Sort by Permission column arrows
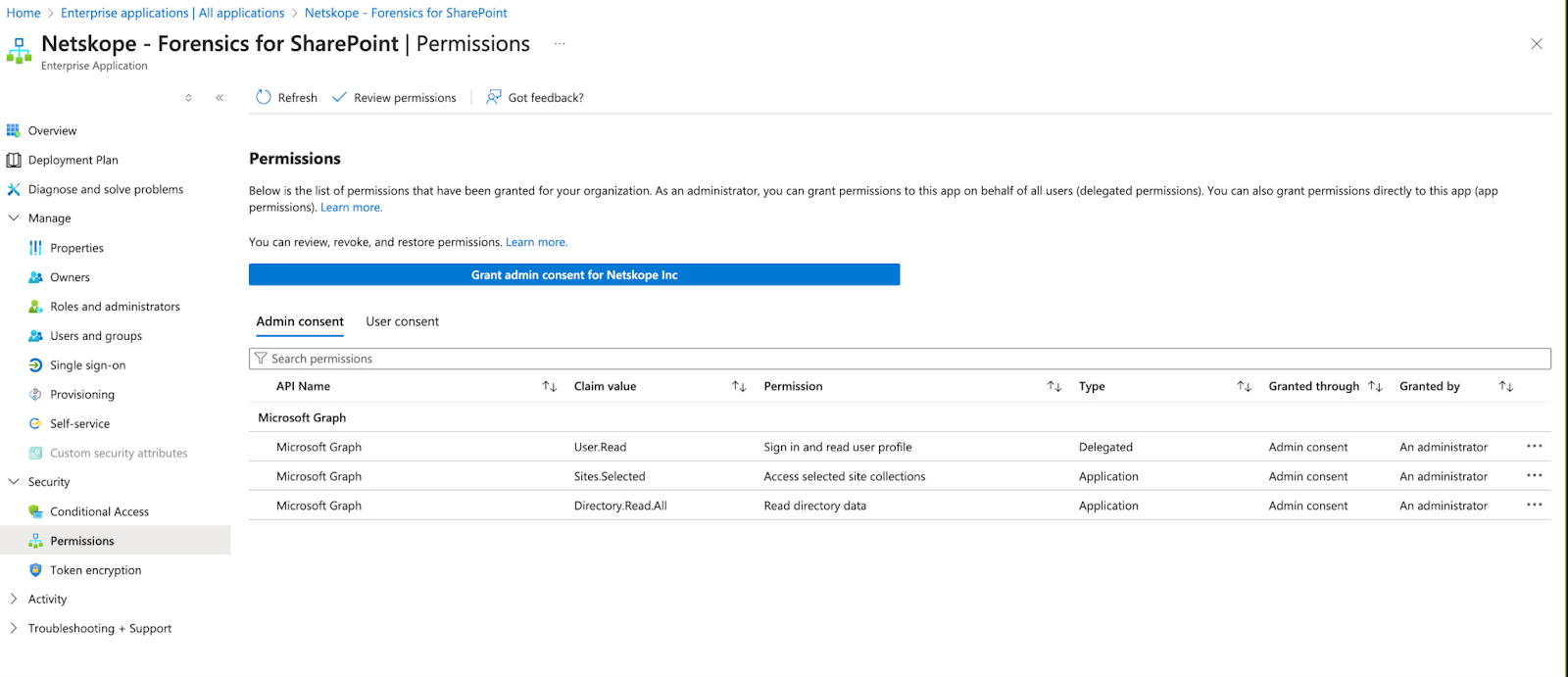This screenshot has width=1568, height=677. (x=1054, y=386)
